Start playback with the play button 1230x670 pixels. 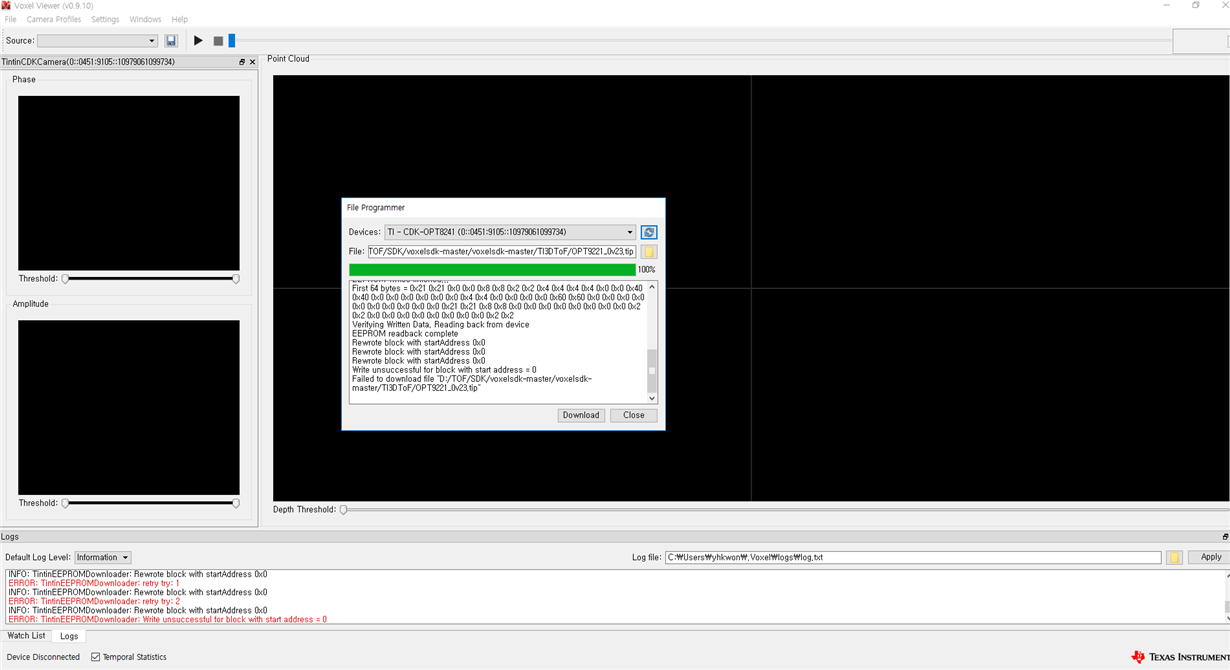point(198,41)
